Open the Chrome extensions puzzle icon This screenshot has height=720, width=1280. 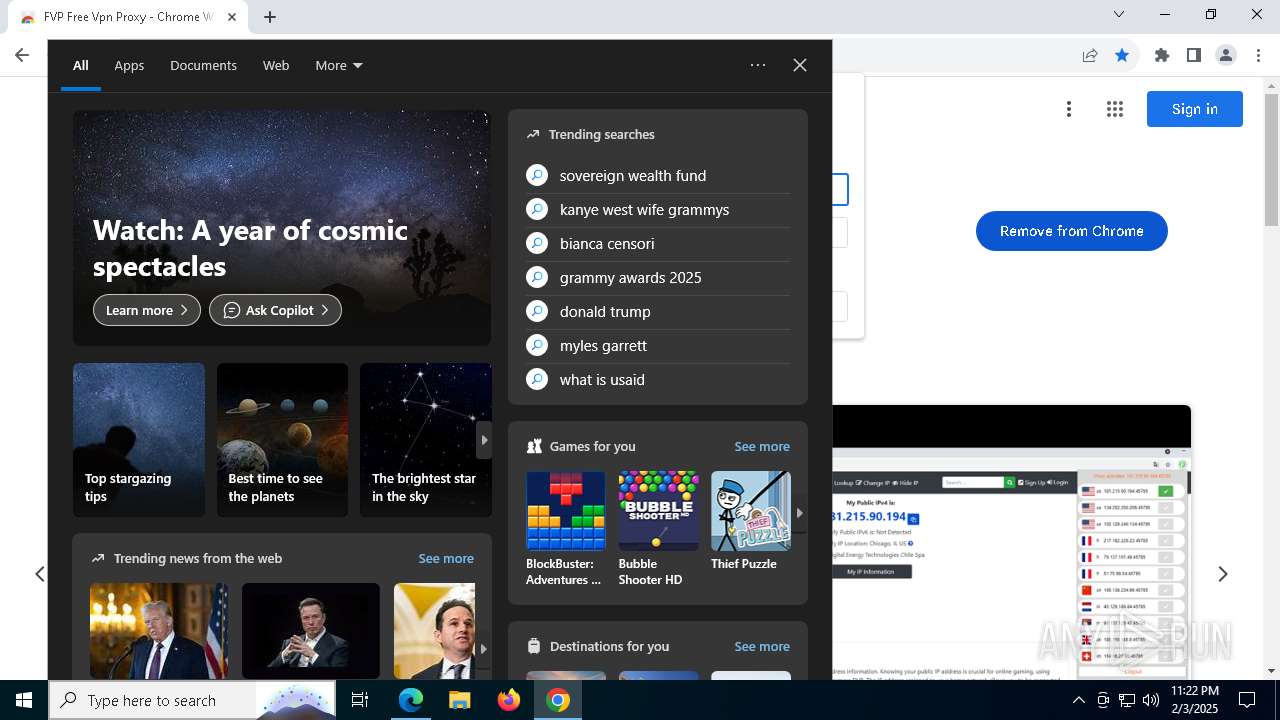tap(1162, 55)
